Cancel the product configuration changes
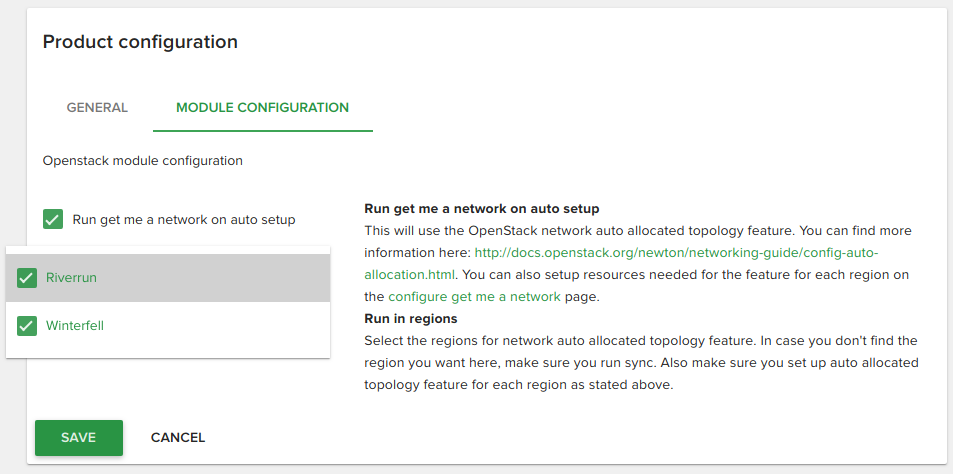 click(177, 438)
